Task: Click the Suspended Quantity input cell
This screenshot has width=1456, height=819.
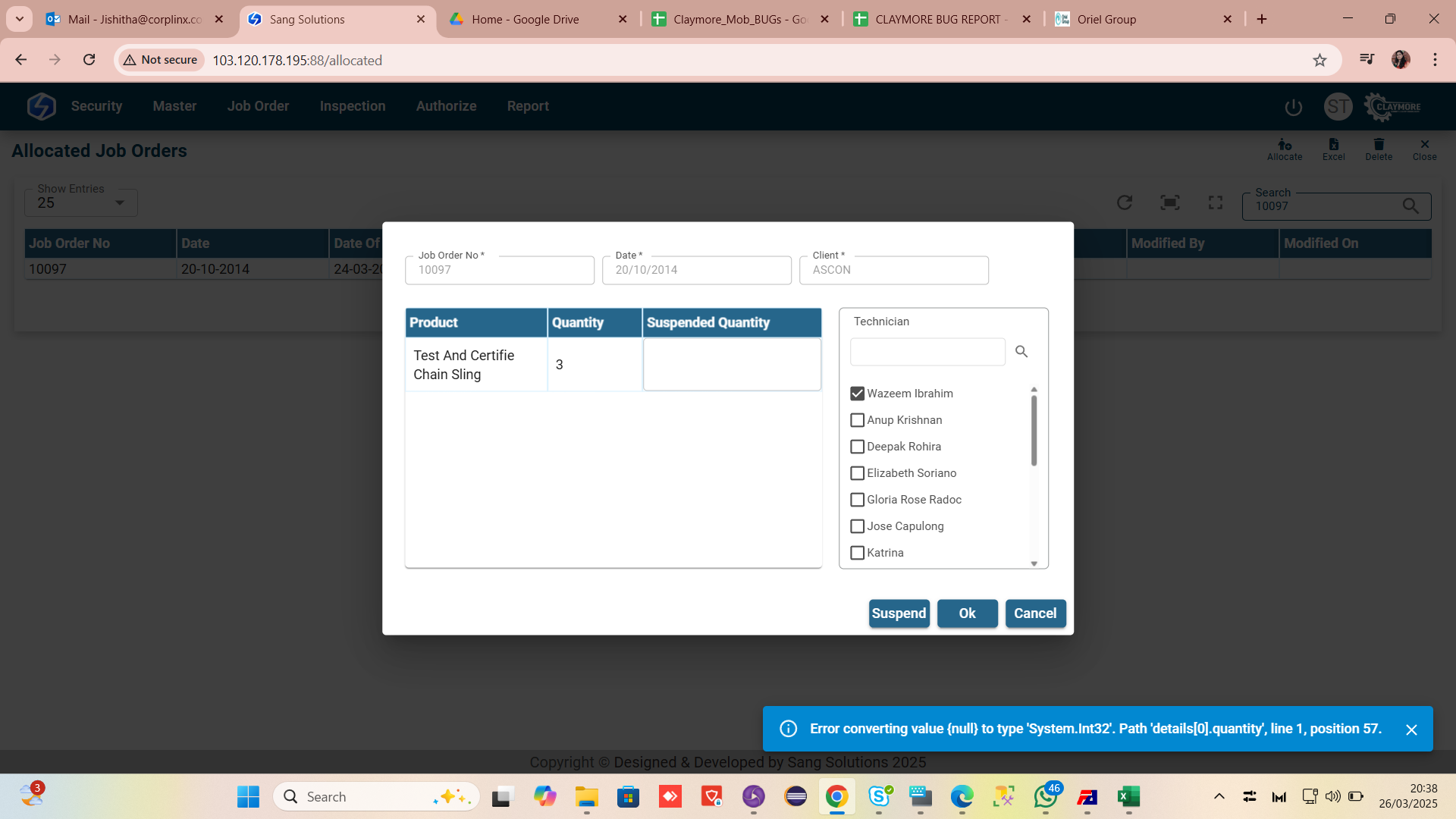Action: point(732,365)
